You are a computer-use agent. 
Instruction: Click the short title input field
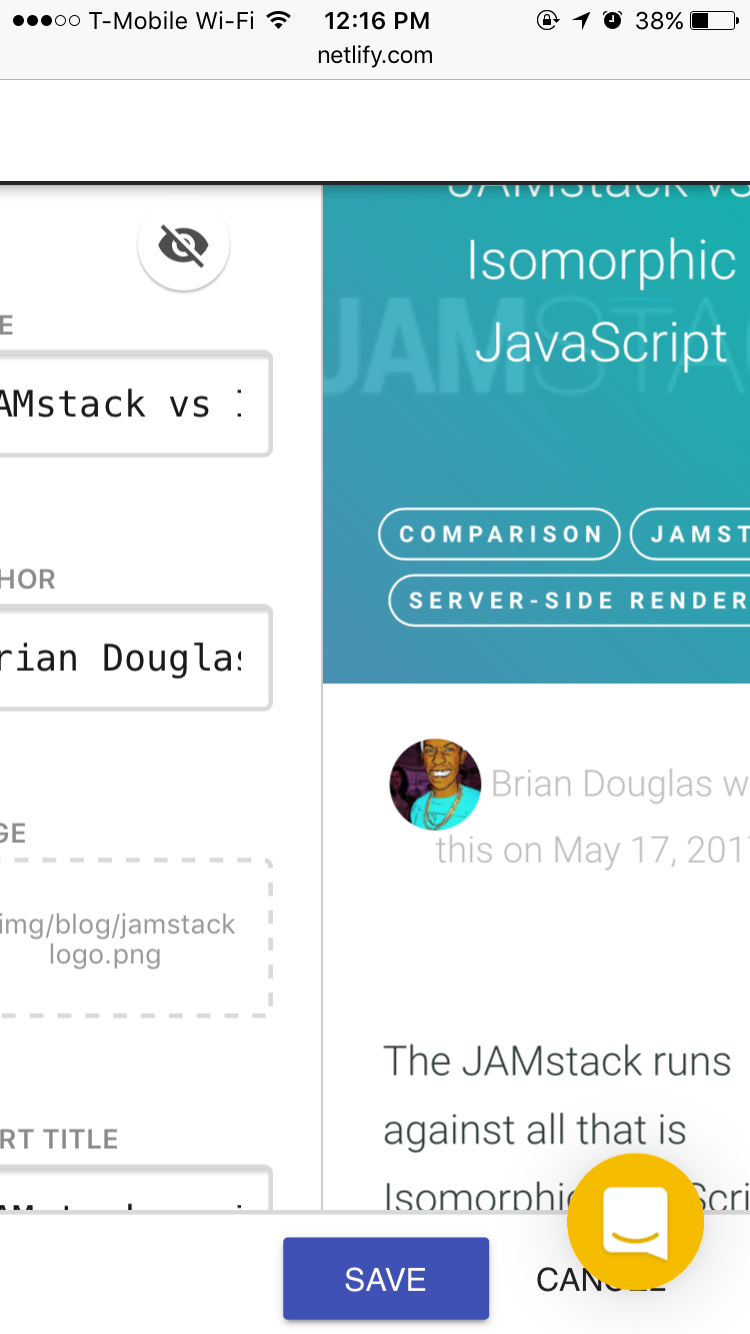[x=130, y=1190]
